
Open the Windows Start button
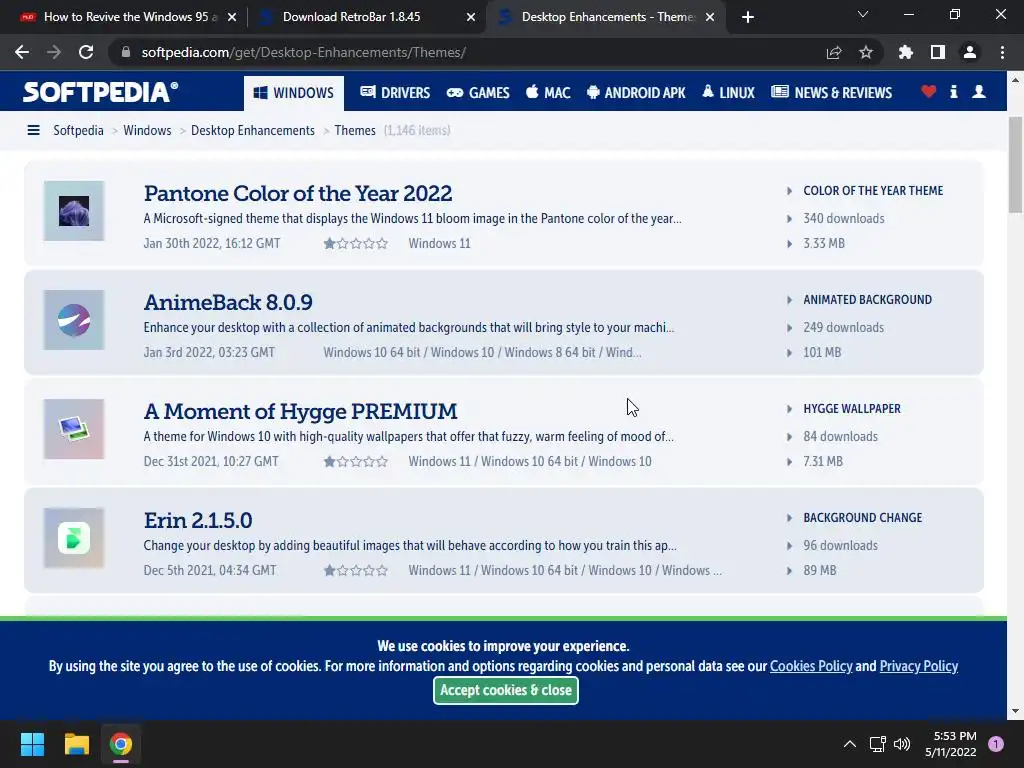(x=32, y=744)
